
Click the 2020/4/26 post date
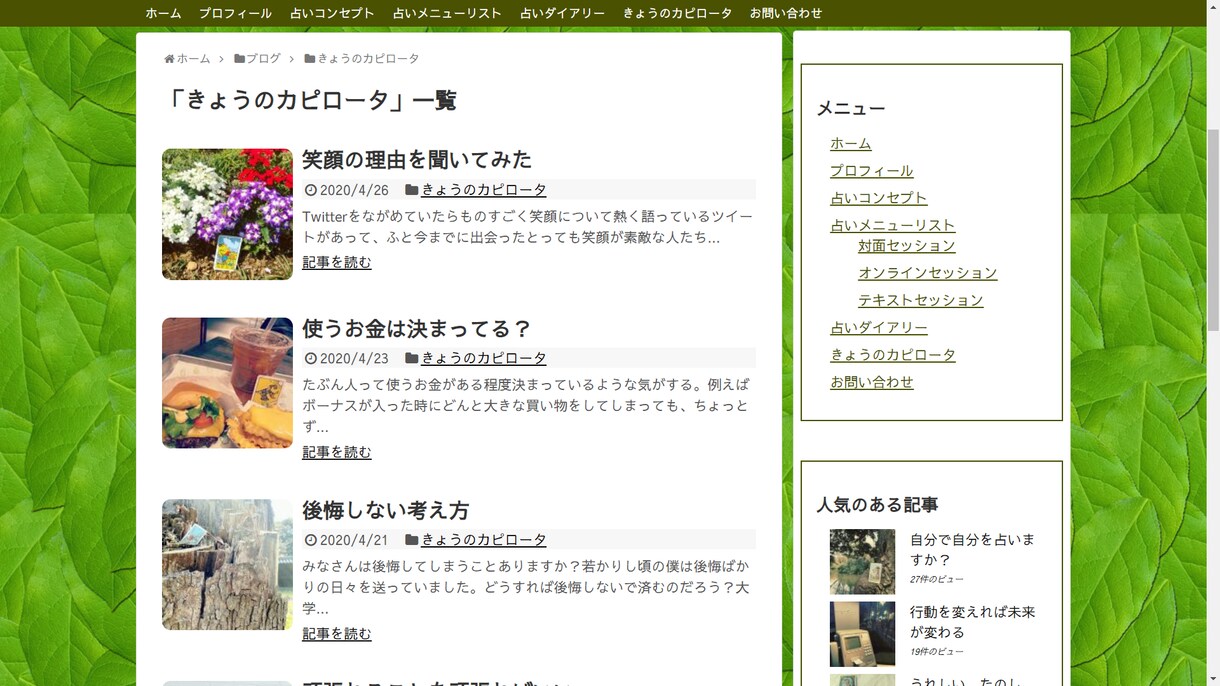pyautogui.click(x=354, y=190)
